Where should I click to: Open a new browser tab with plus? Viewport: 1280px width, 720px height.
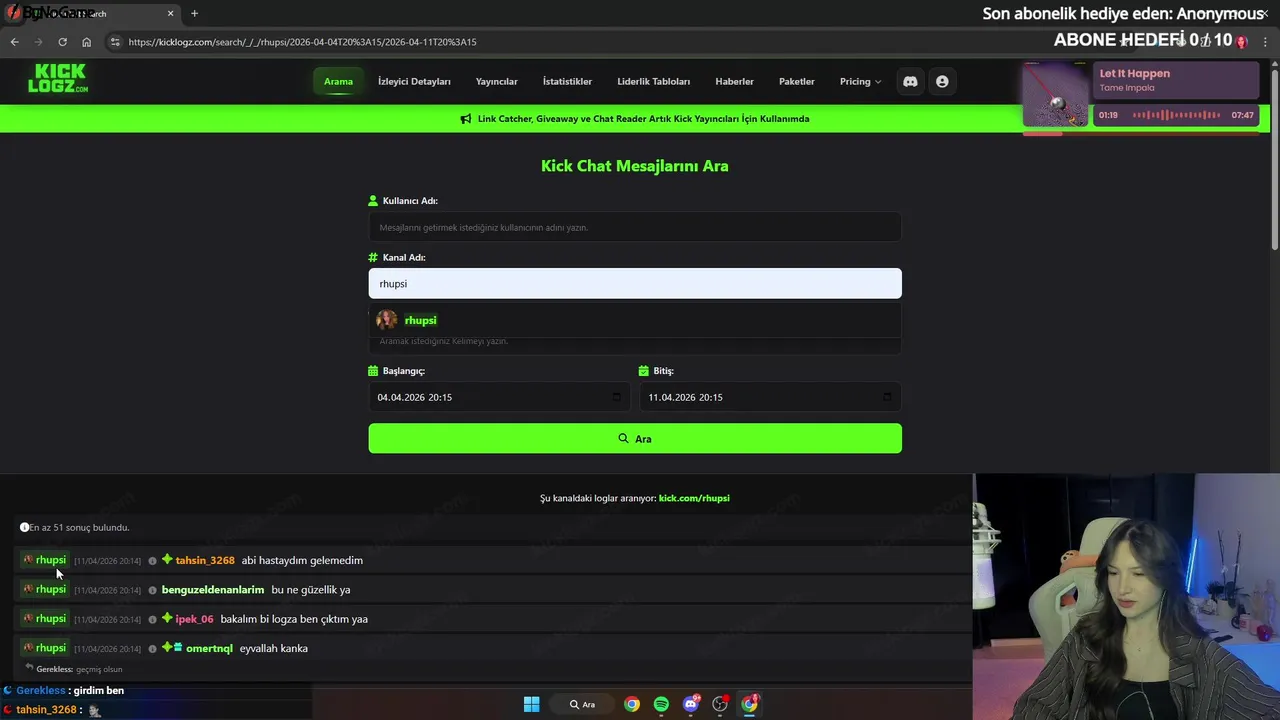(194, 14)
